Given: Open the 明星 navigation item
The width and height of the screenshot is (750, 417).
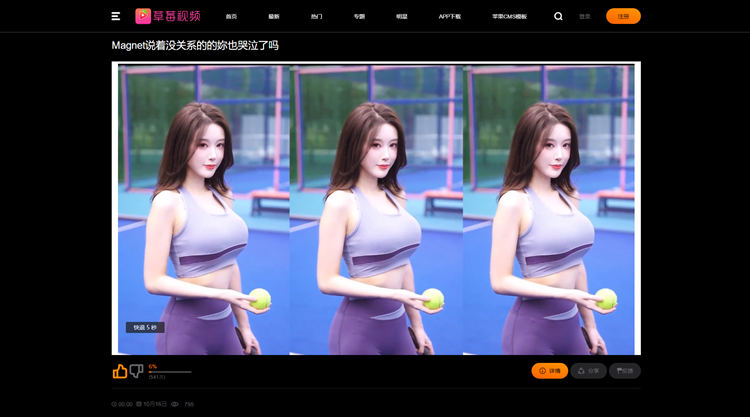Looking at the screenshot, I should [x=401, y=17].
